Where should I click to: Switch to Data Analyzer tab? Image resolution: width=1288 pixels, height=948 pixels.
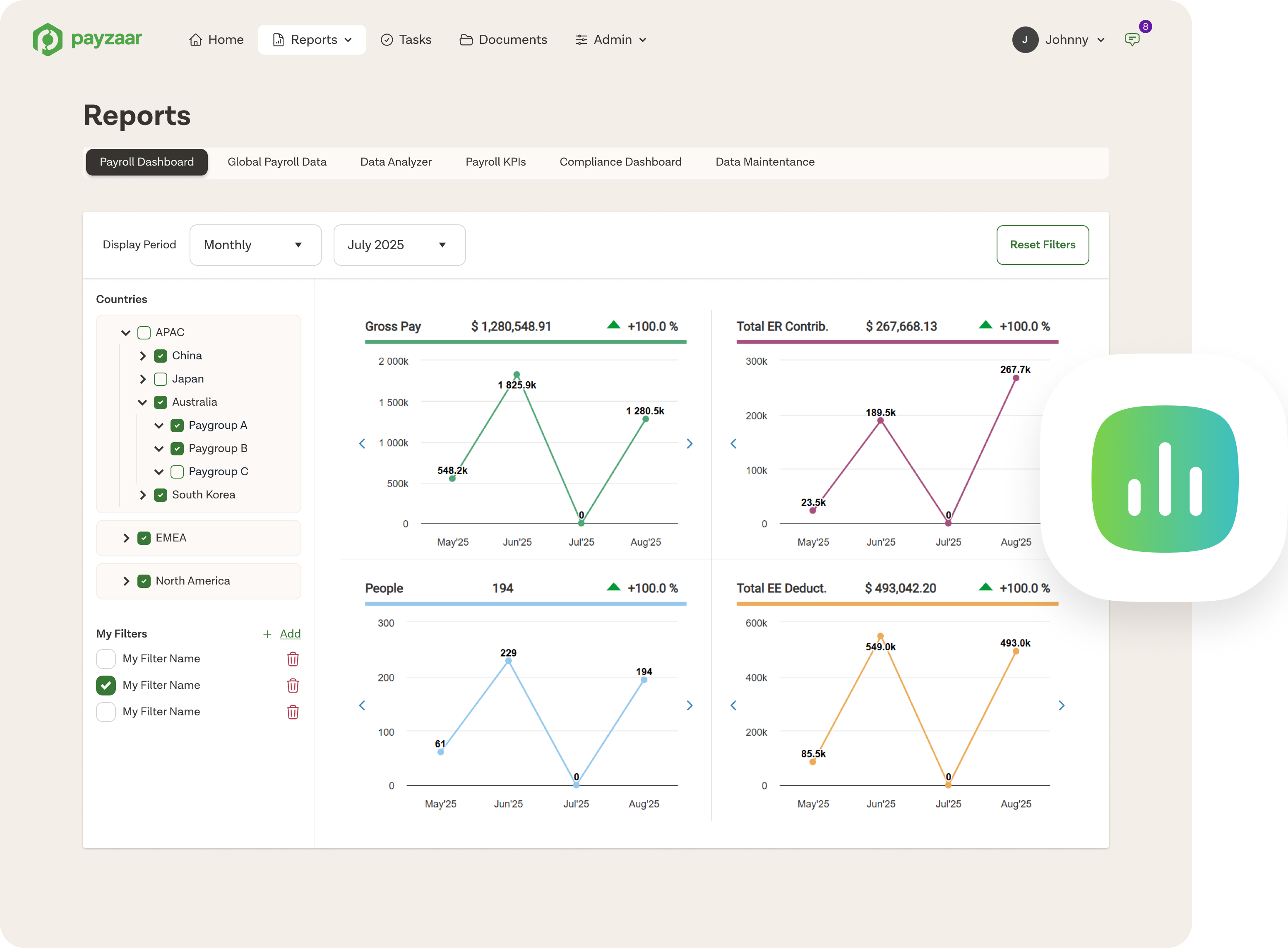point(396,162)
